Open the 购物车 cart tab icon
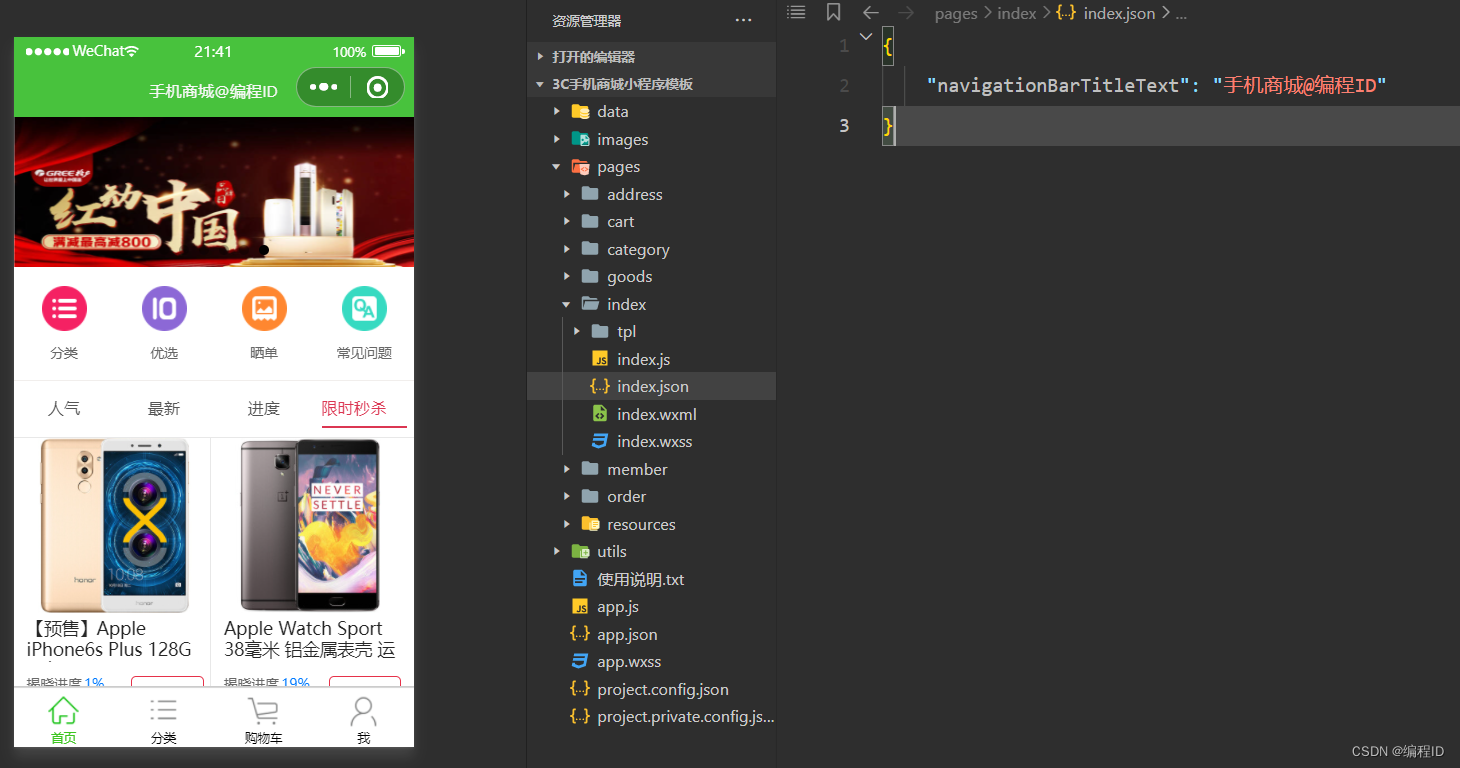 point(264,711)
